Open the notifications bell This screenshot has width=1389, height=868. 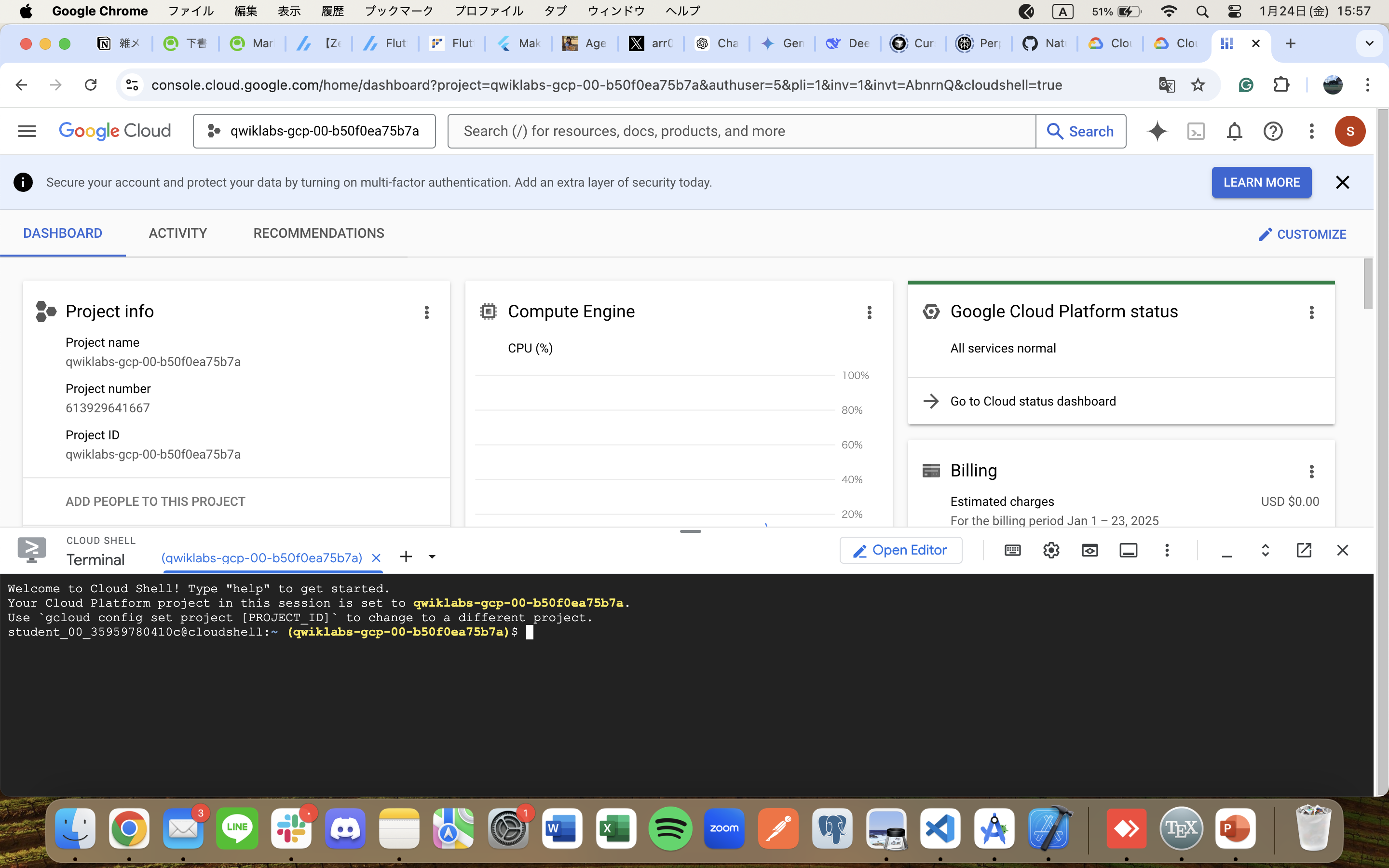pyautogui.click(x=1234, y=131)
